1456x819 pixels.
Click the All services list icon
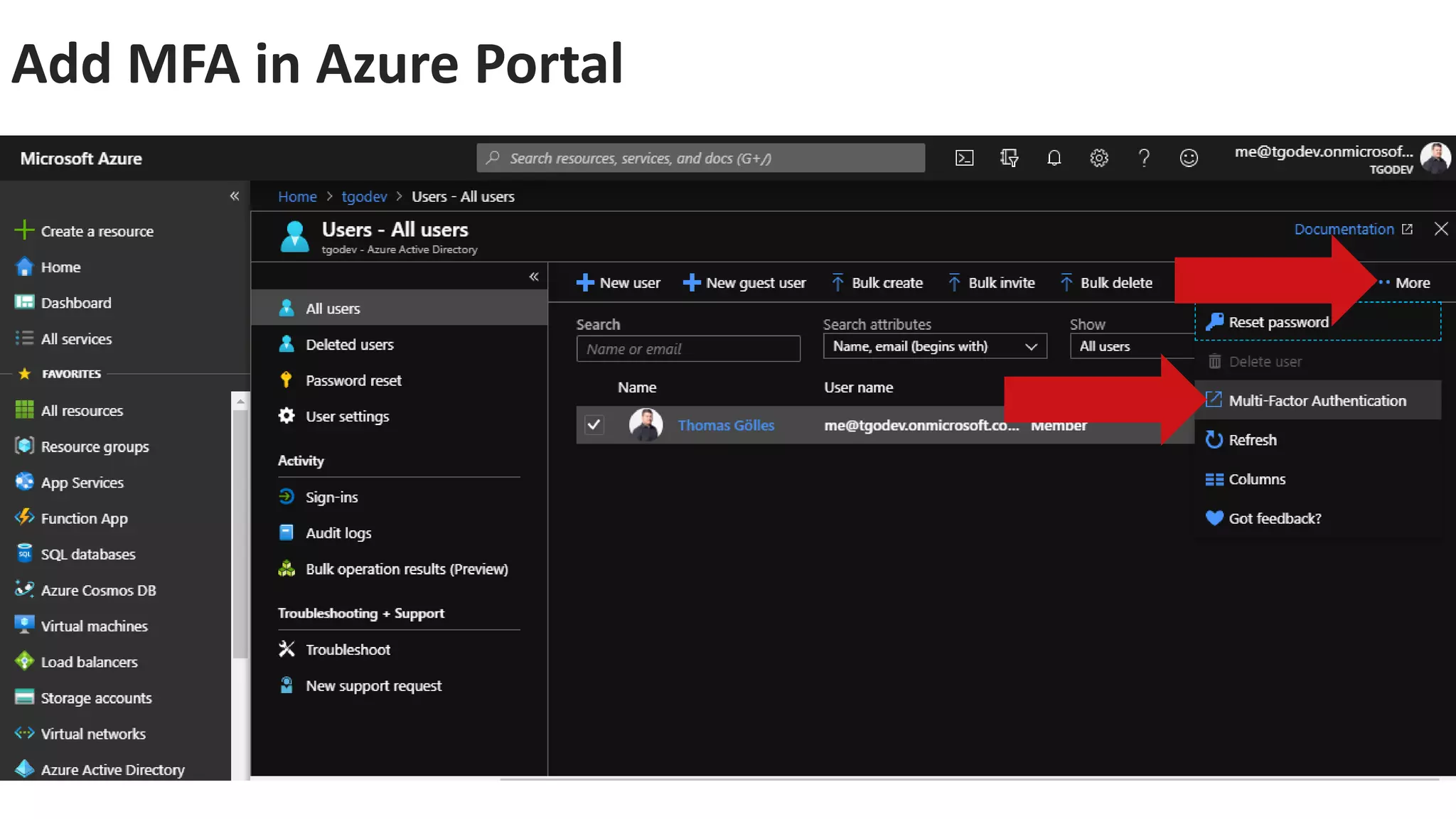[24, 338]
